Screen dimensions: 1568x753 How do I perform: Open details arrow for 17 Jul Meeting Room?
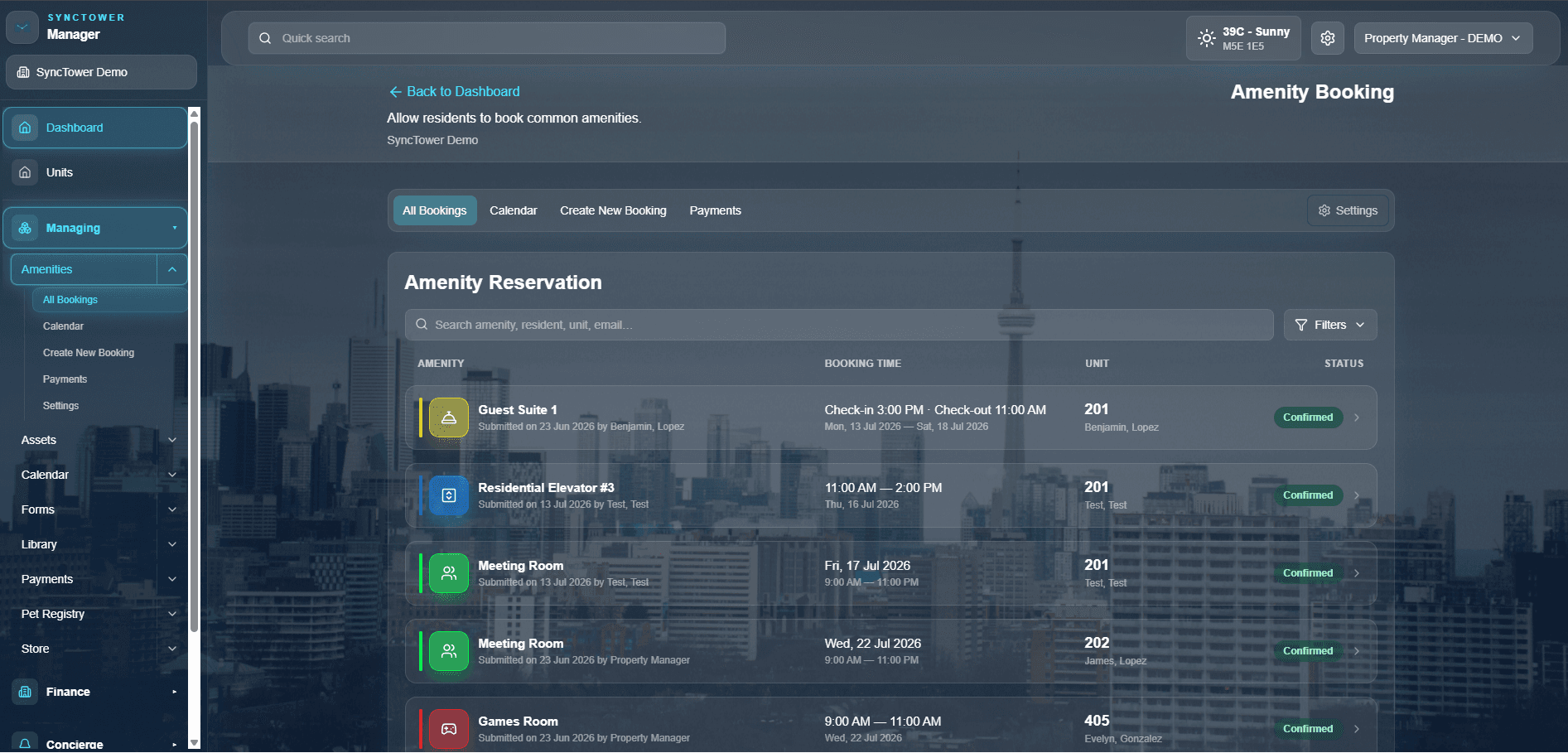[x=1357, y=573]
